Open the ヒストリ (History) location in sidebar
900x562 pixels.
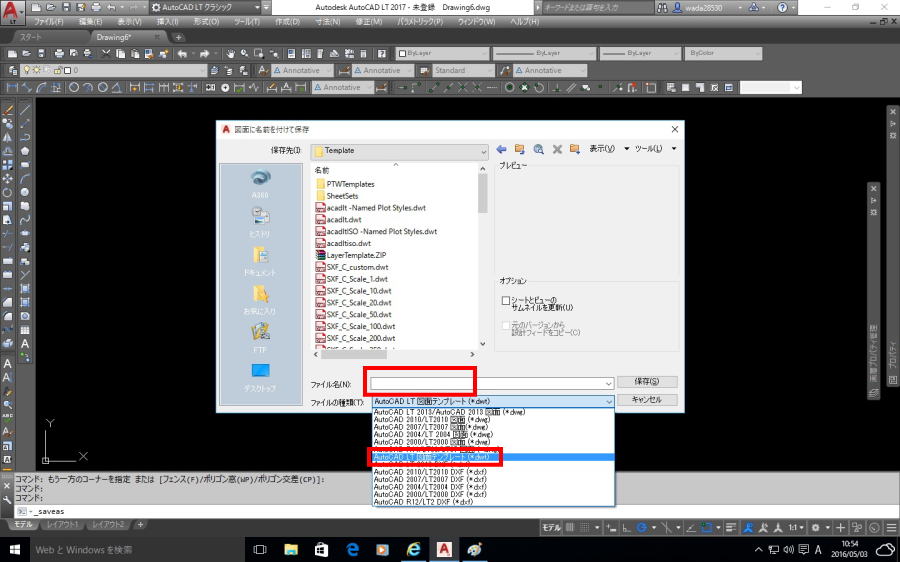tap(260, 222)
